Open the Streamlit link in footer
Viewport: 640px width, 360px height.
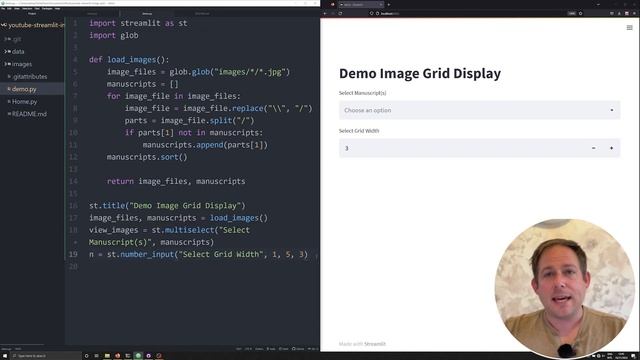(x=375, y=344)
